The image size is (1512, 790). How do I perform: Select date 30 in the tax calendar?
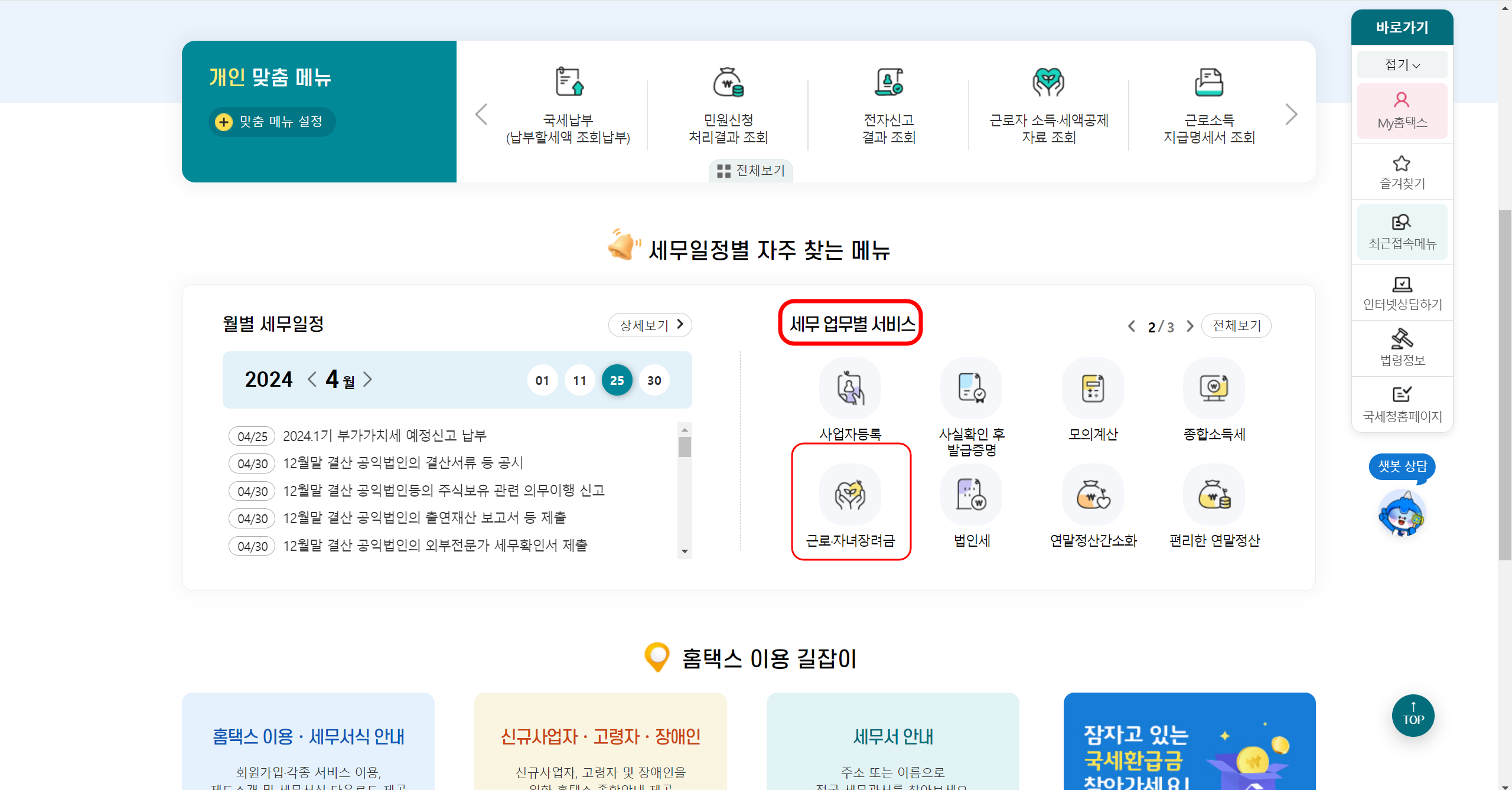pos(654,380)
